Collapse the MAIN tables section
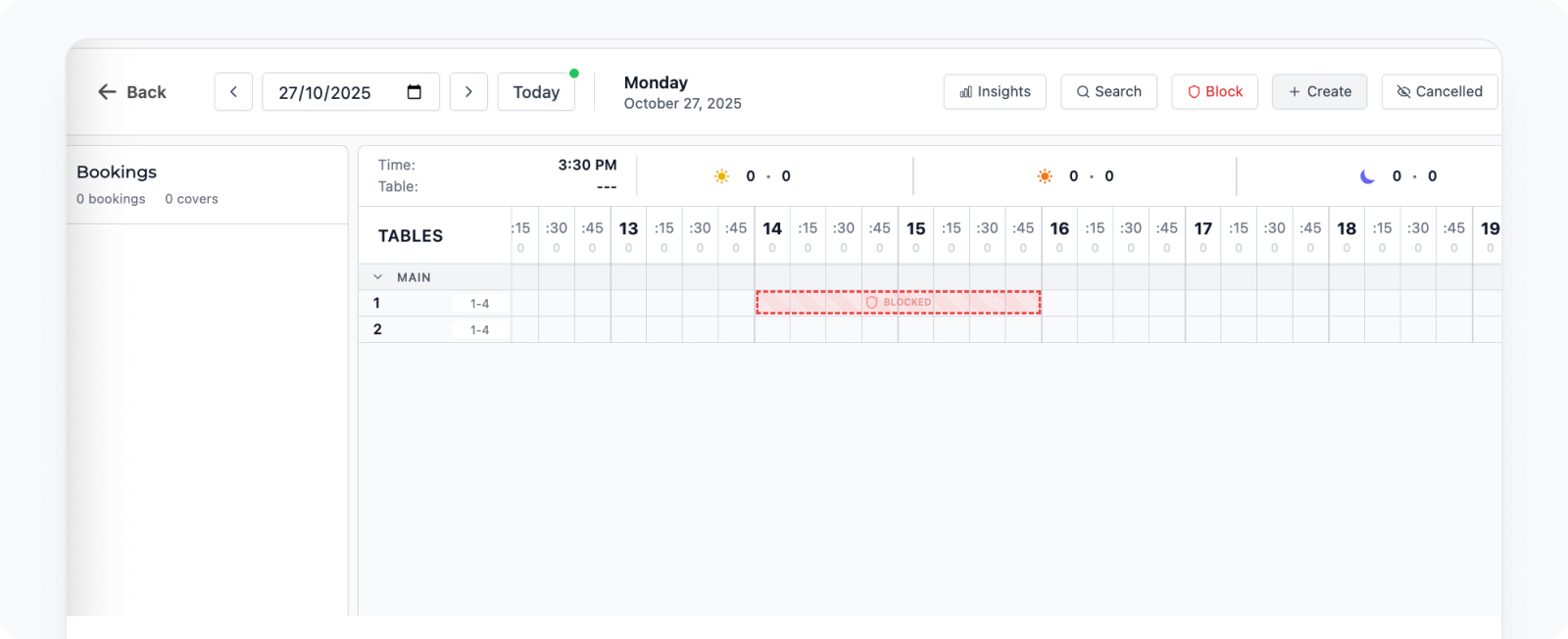The image size is (1568, 639). [x=378, y=277]
